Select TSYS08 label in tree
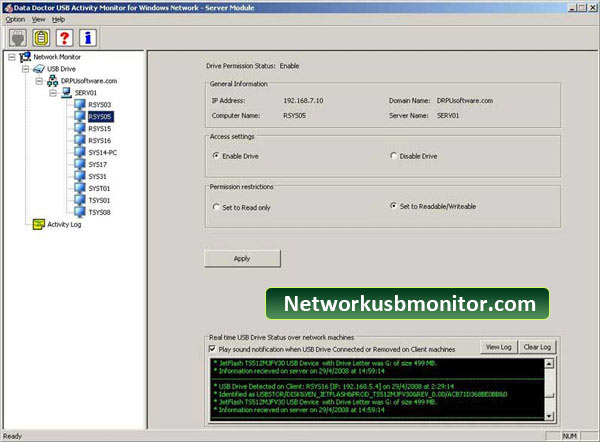Viewport: 600px width, 442px height. click(99, 212)
